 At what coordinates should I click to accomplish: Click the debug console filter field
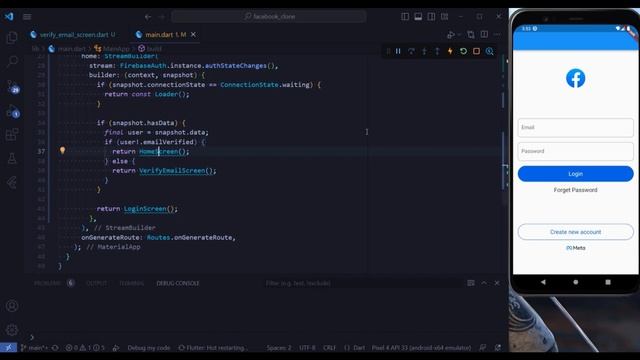pyautogui.click(x=361, y=283)
